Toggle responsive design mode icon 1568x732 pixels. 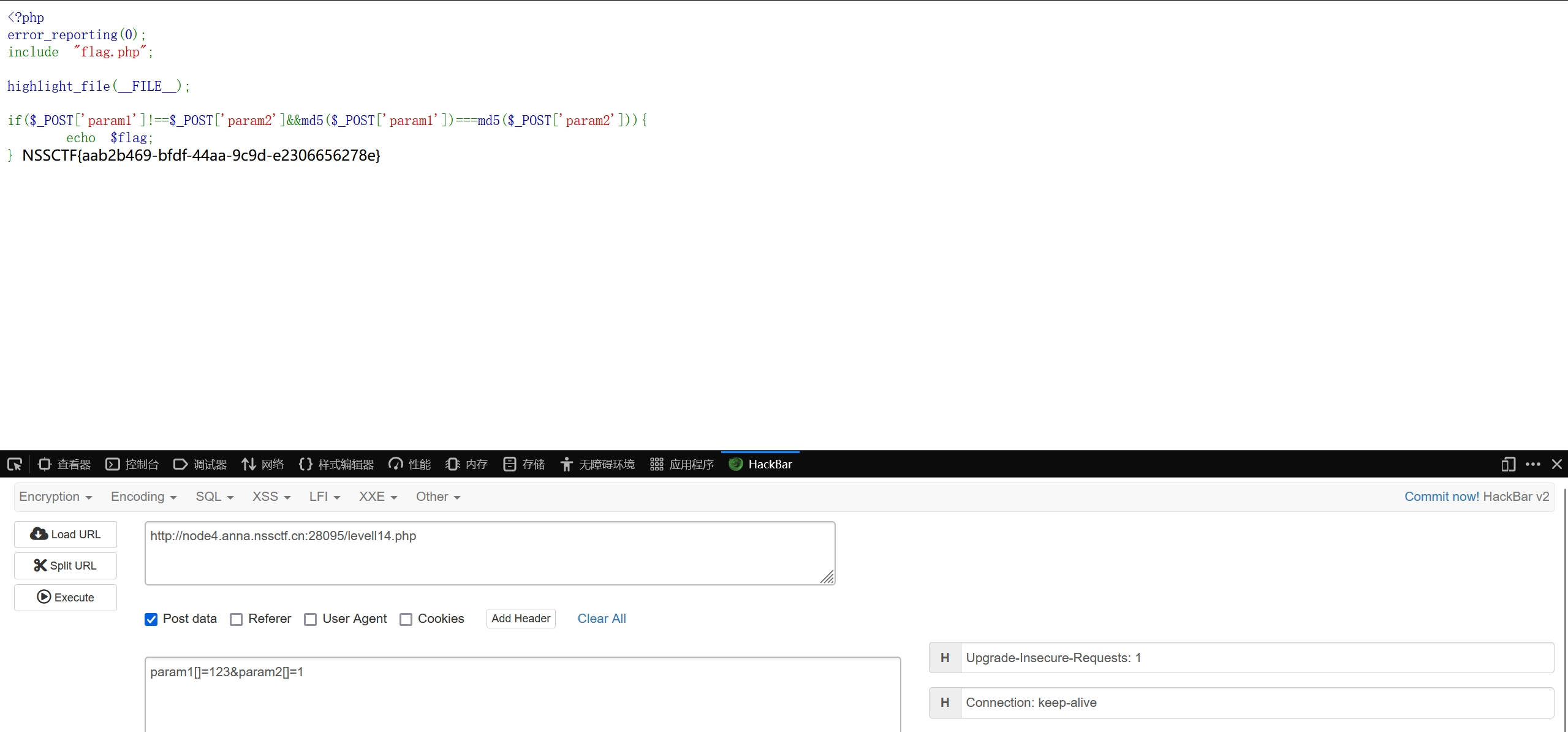coord(1508,464)
